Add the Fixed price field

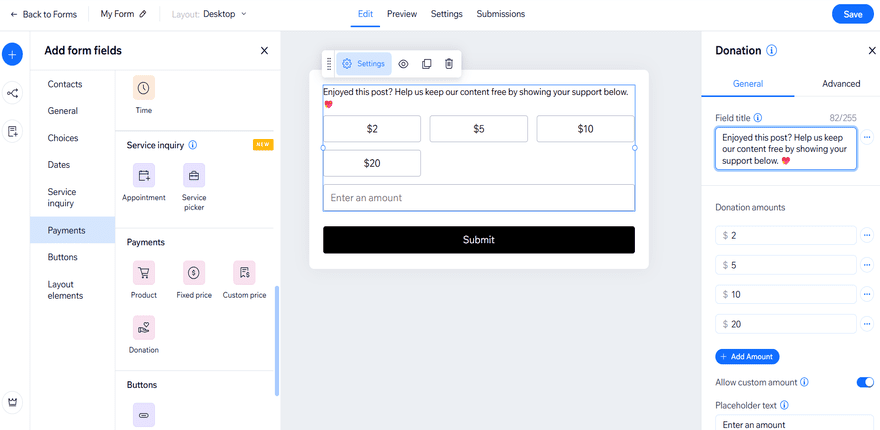coord(194,273)
